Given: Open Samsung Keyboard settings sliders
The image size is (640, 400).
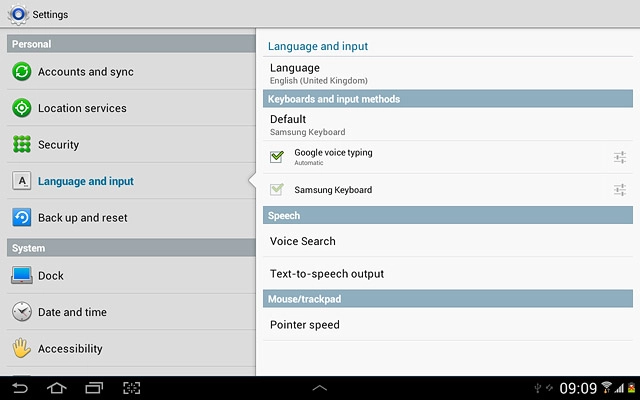Looking at the screenshot, I should (620, 190).
